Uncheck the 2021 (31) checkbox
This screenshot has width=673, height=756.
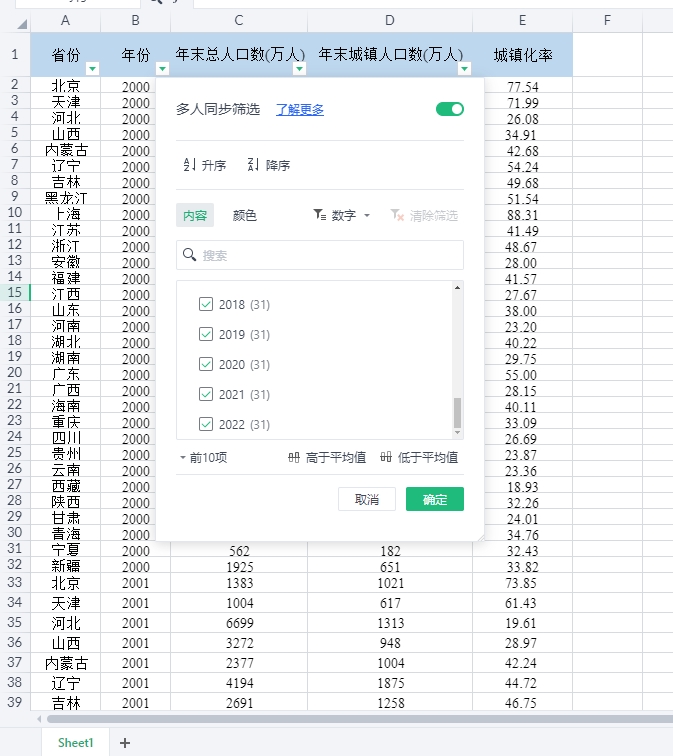[x=206, y=394]
